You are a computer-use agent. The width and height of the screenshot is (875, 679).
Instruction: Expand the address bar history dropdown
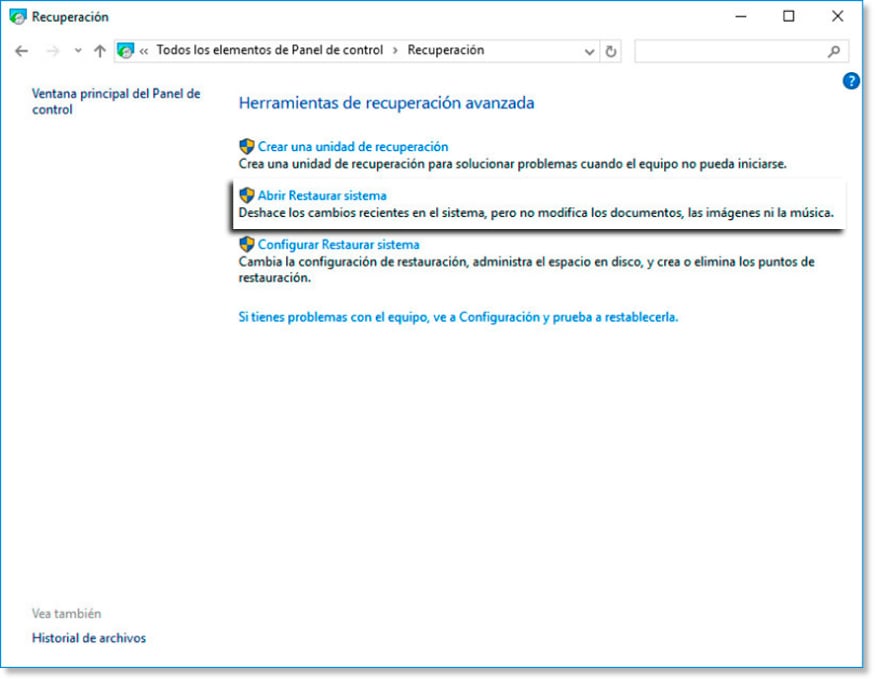tap(589, 52)
